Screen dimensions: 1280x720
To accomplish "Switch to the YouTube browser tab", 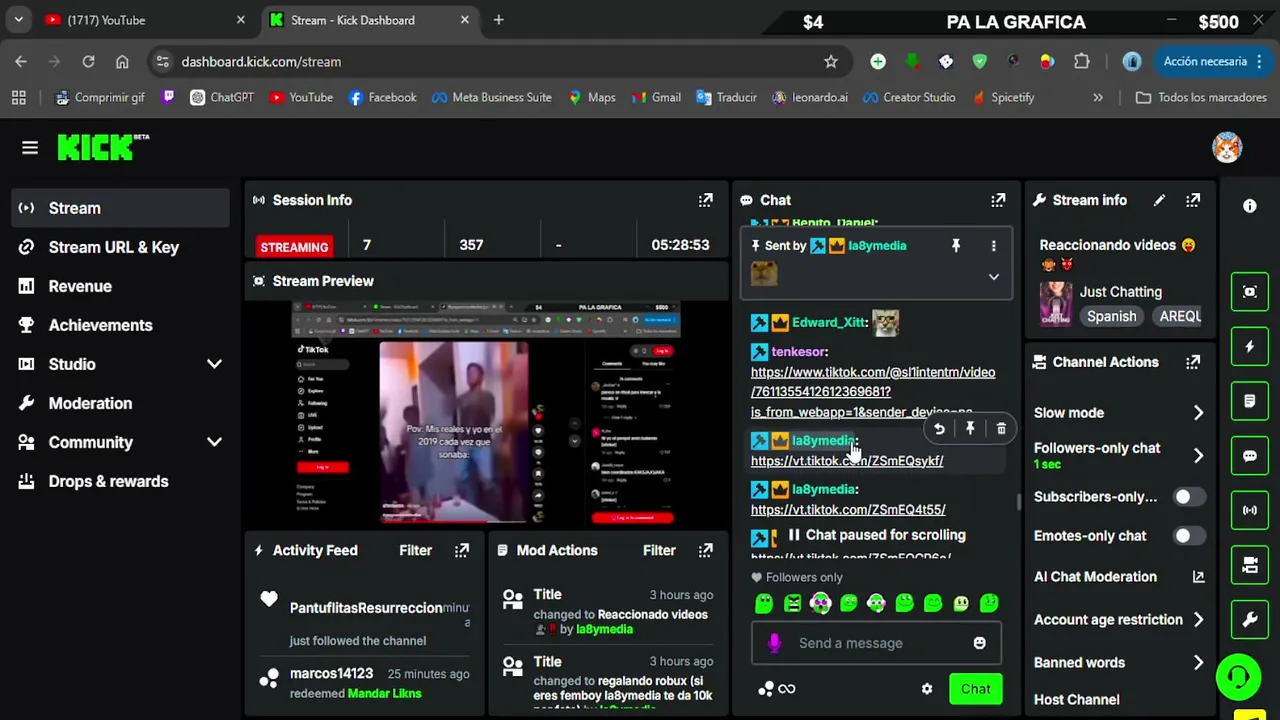I will click(140, 20).
